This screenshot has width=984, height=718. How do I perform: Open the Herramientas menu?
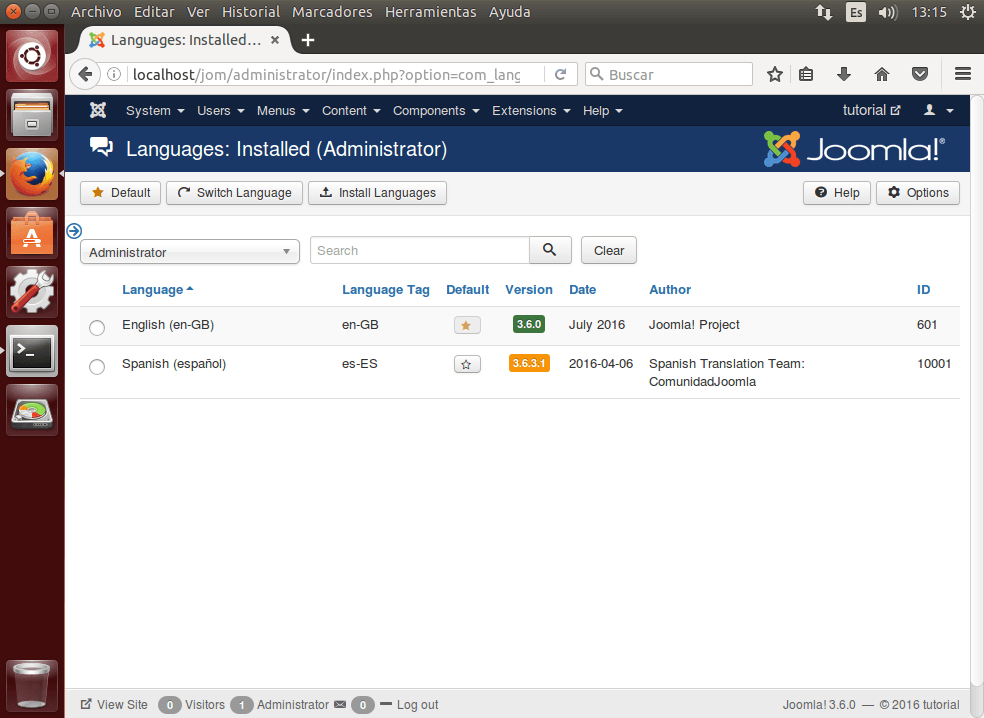[430, 12]
